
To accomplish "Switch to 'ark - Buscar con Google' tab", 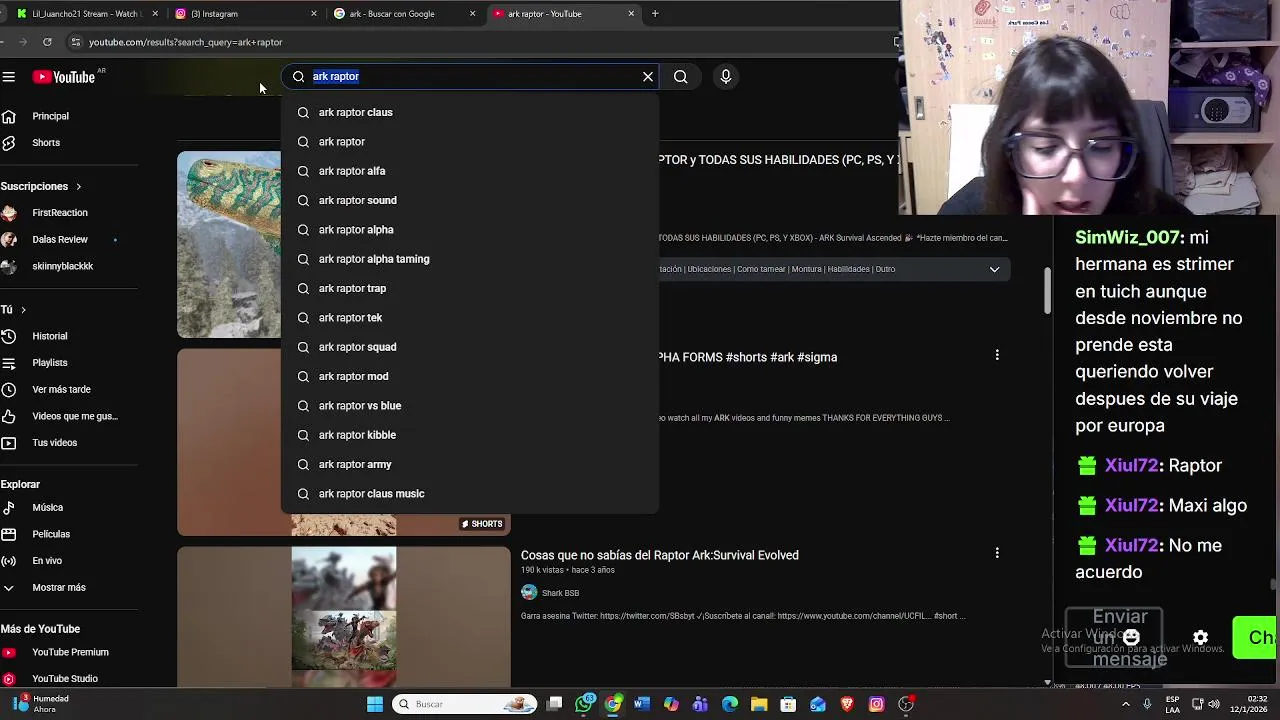I will (404, 14).
